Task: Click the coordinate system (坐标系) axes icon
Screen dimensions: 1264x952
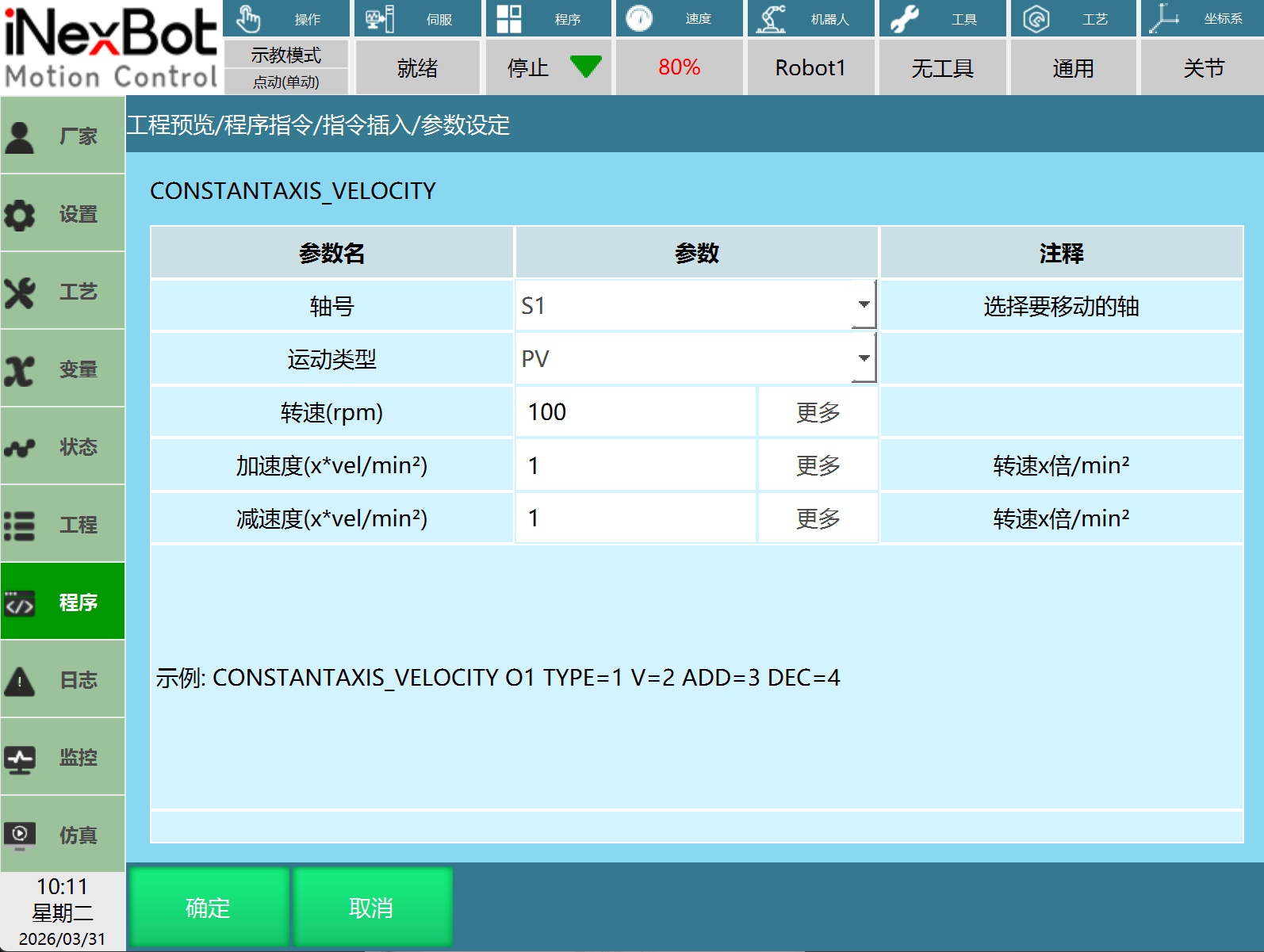Action: tap(1164, 19)
